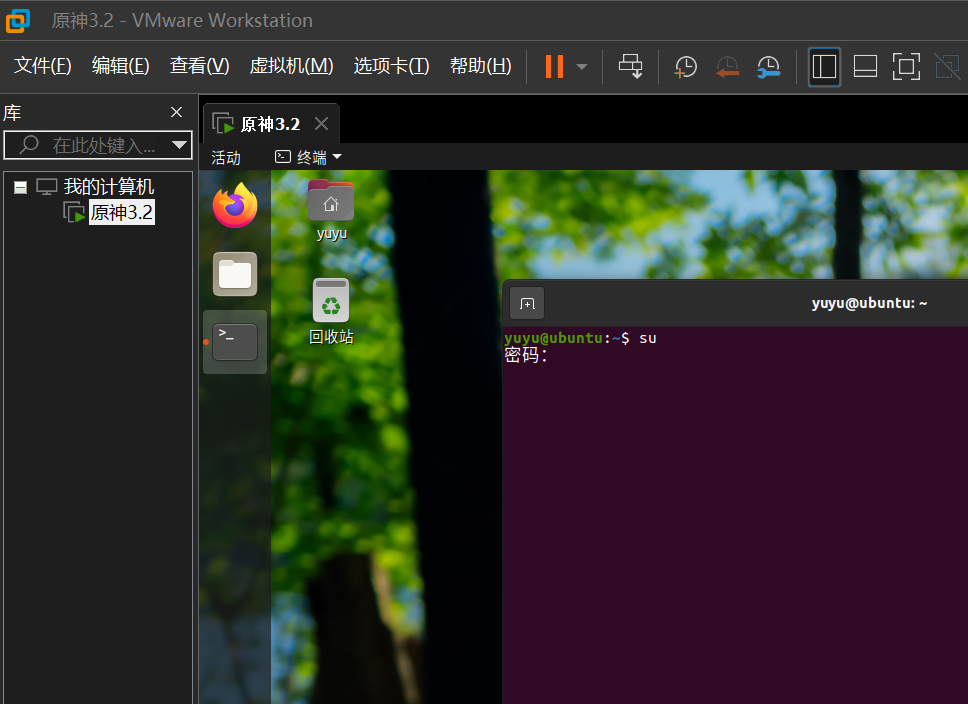
Task: Click the Pause virtual machine button
Action: pos(553,66)
